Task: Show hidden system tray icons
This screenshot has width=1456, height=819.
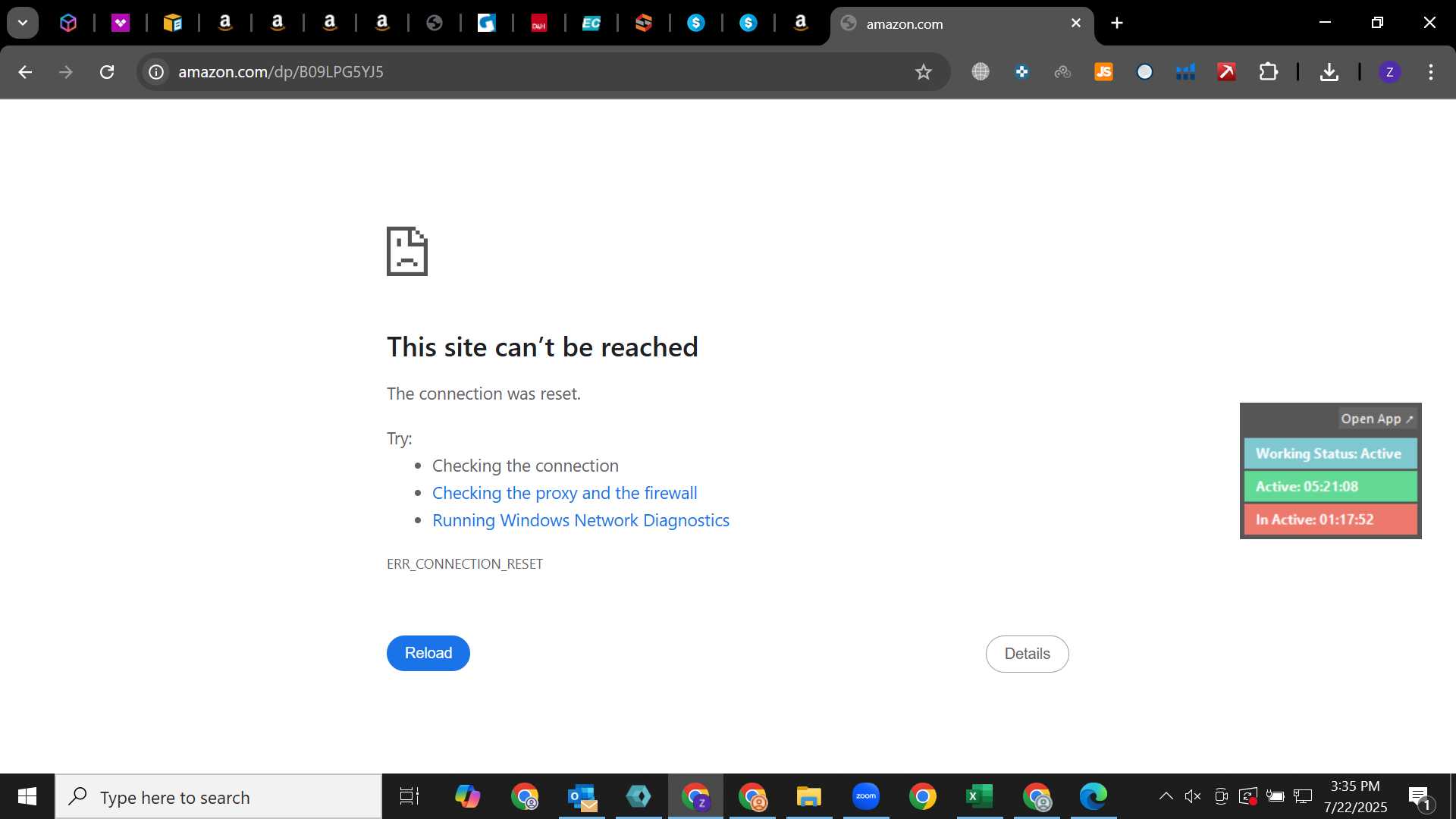Action: tap(1166, 796)
